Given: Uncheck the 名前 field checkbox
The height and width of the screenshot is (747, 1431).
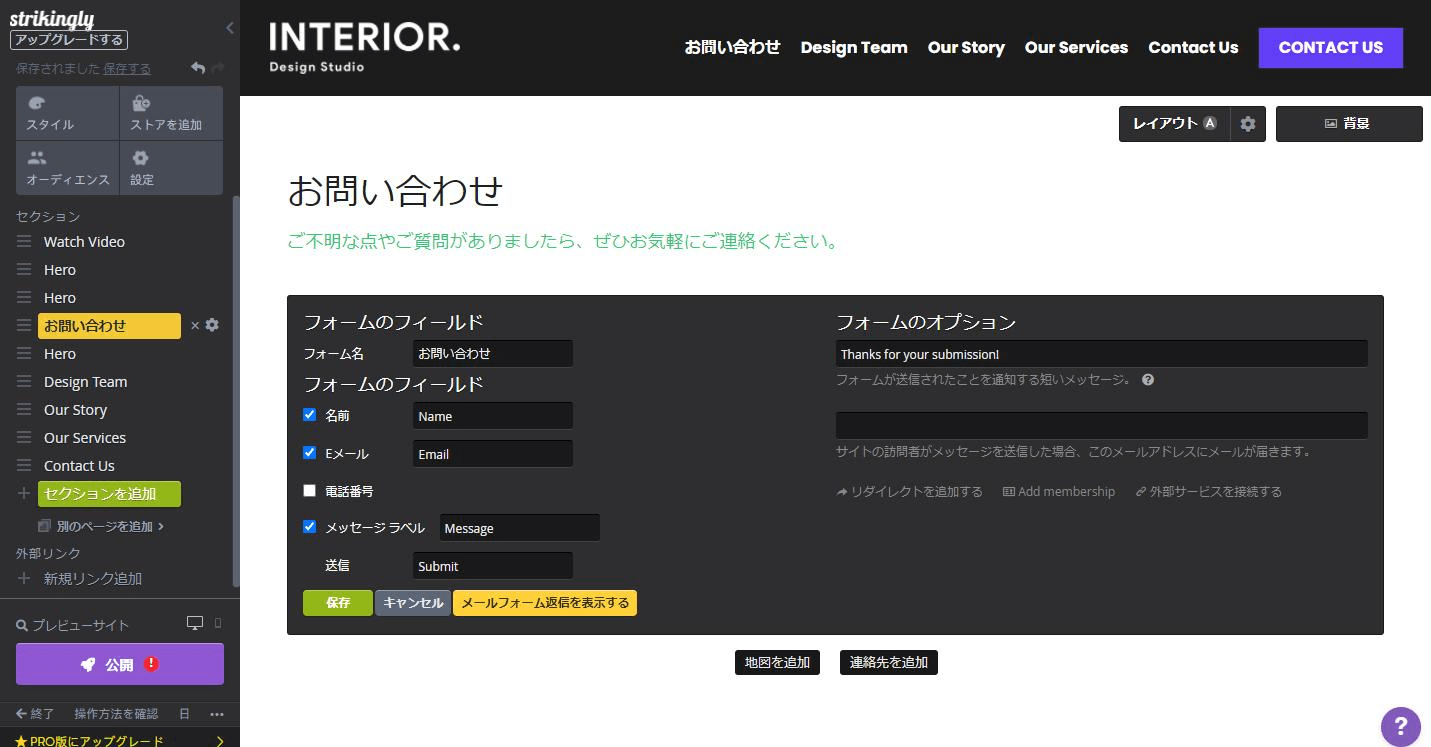Looking at the screenshot, I should coord(309,414).
